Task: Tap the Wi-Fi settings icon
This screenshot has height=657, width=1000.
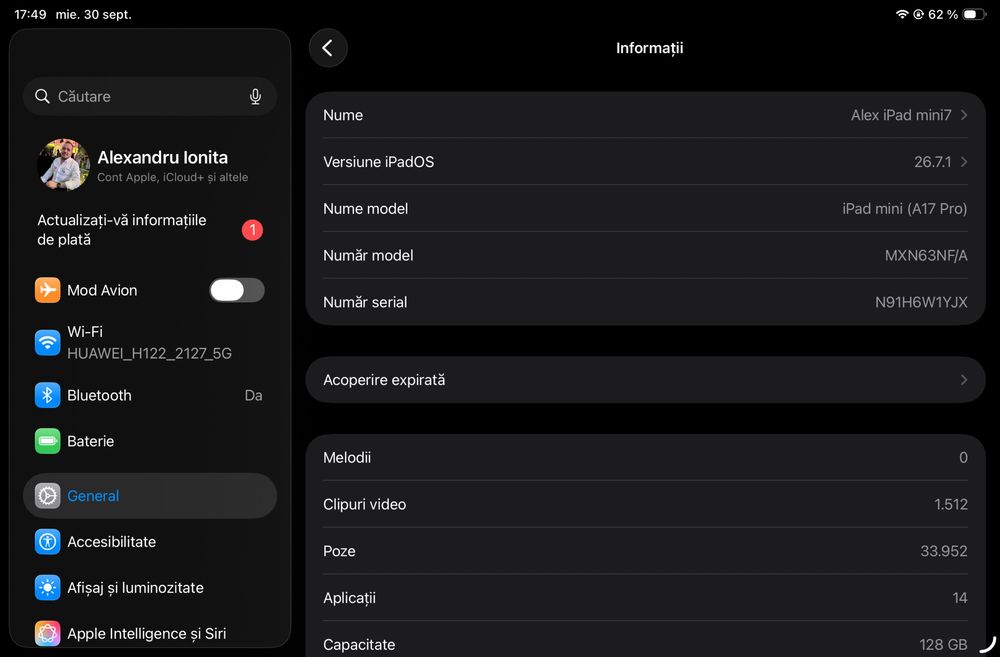Action: (x=48, y=342)
